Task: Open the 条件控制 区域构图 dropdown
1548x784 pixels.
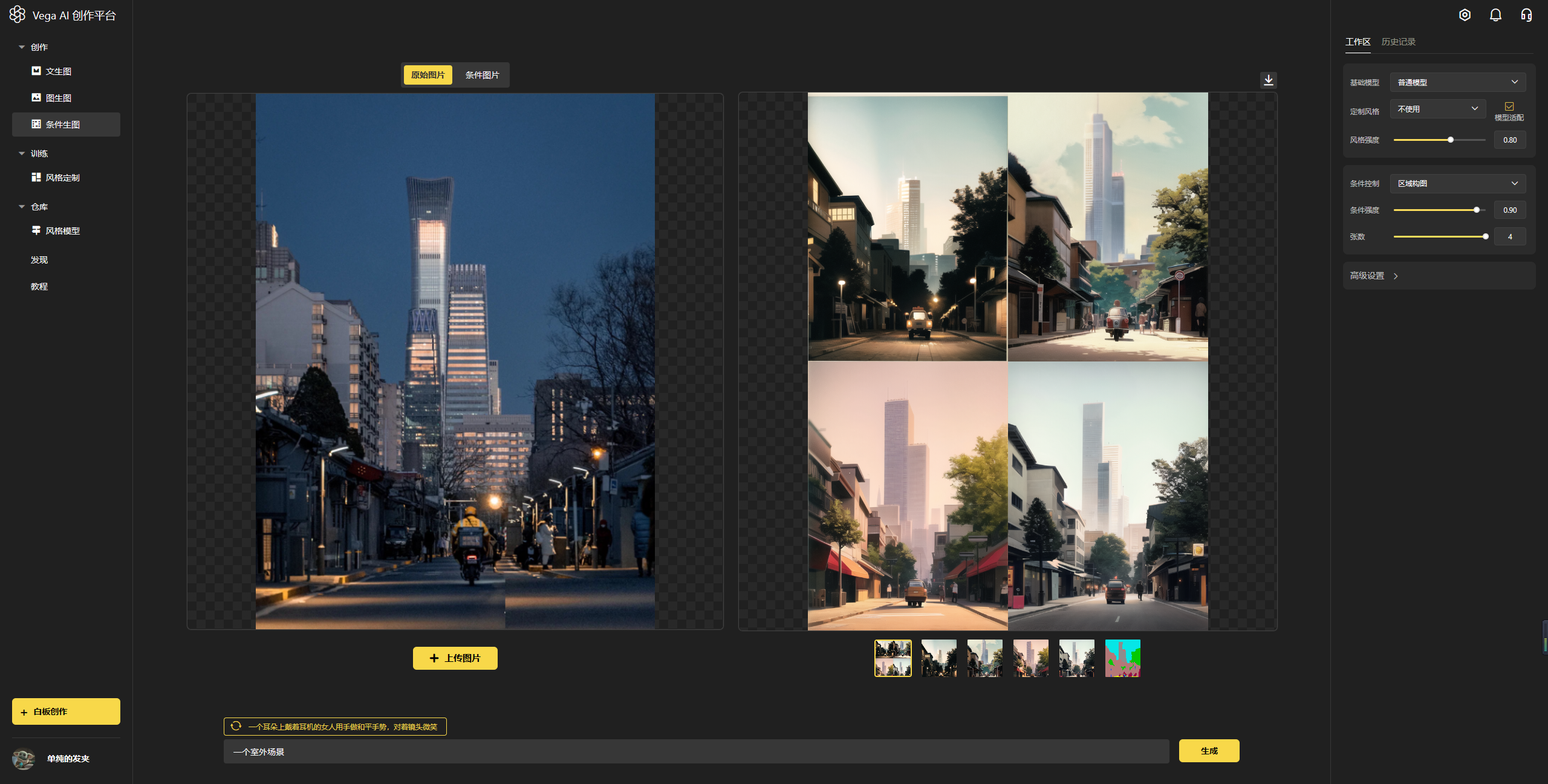Action: coord(1457,184)
